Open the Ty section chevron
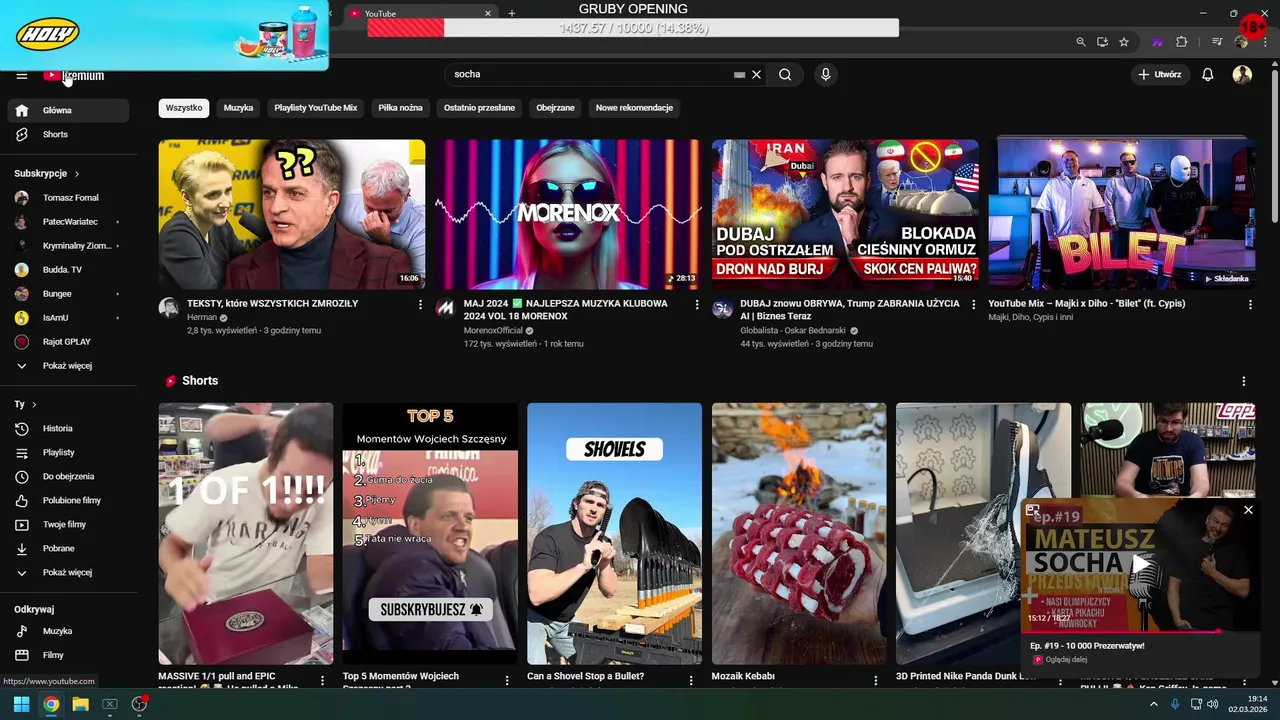Screen dimensions: 1280x720 coord(34,404)
